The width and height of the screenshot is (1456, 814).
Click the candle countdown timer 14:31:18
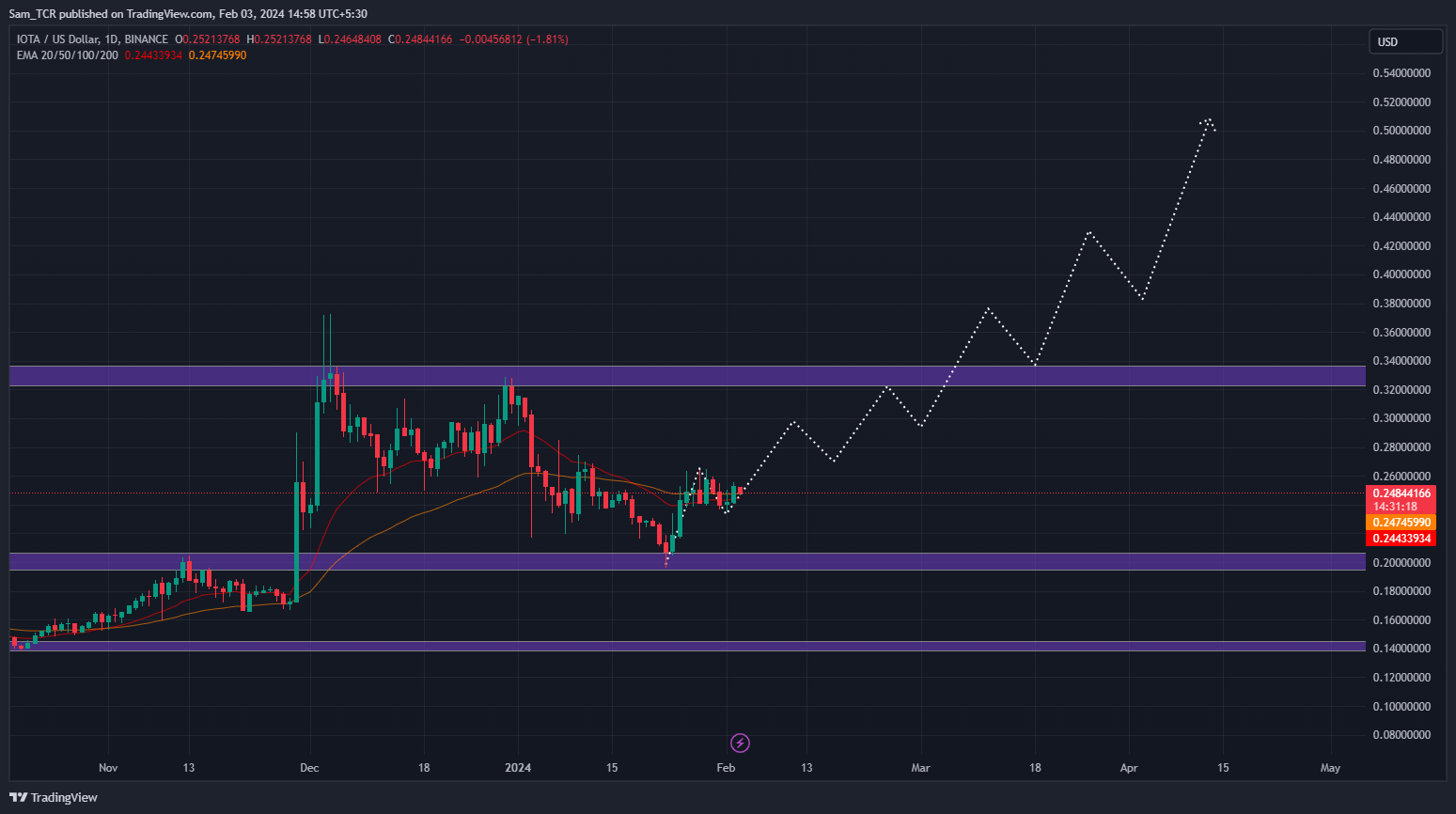tap(1395, 507)
